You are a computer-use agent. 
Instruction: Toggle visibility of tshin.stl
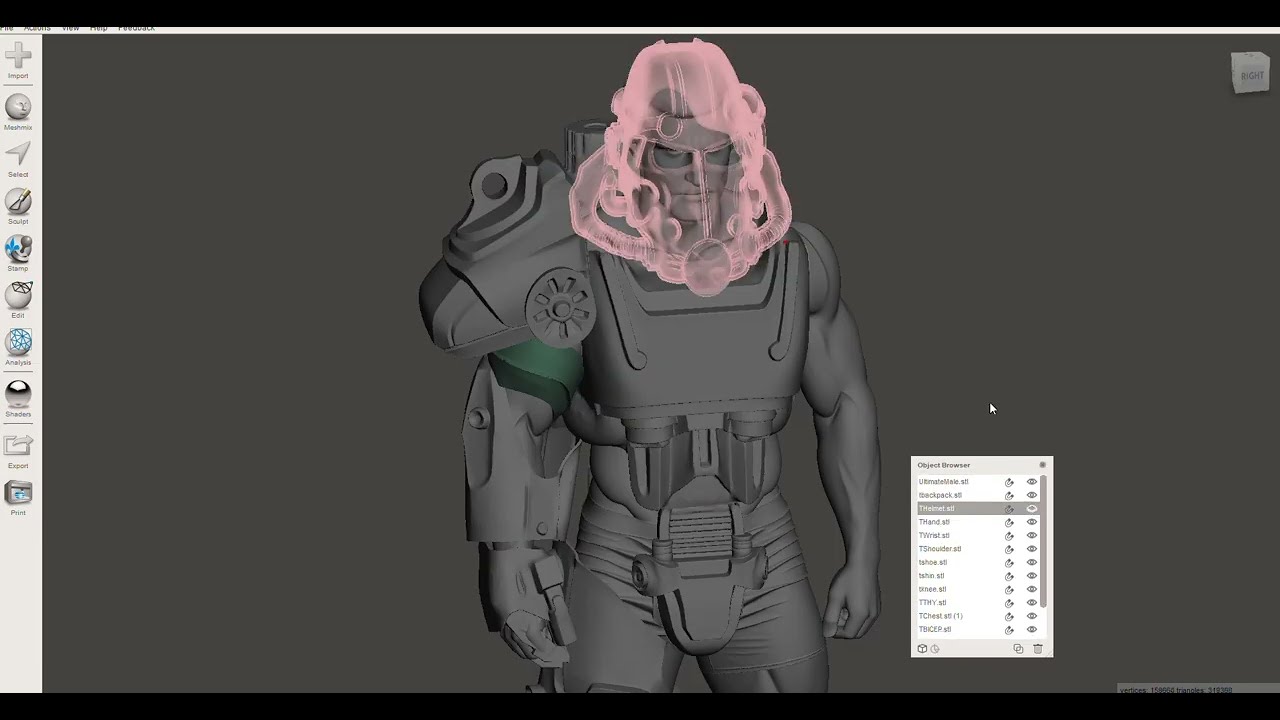[x=1032, y=576]
